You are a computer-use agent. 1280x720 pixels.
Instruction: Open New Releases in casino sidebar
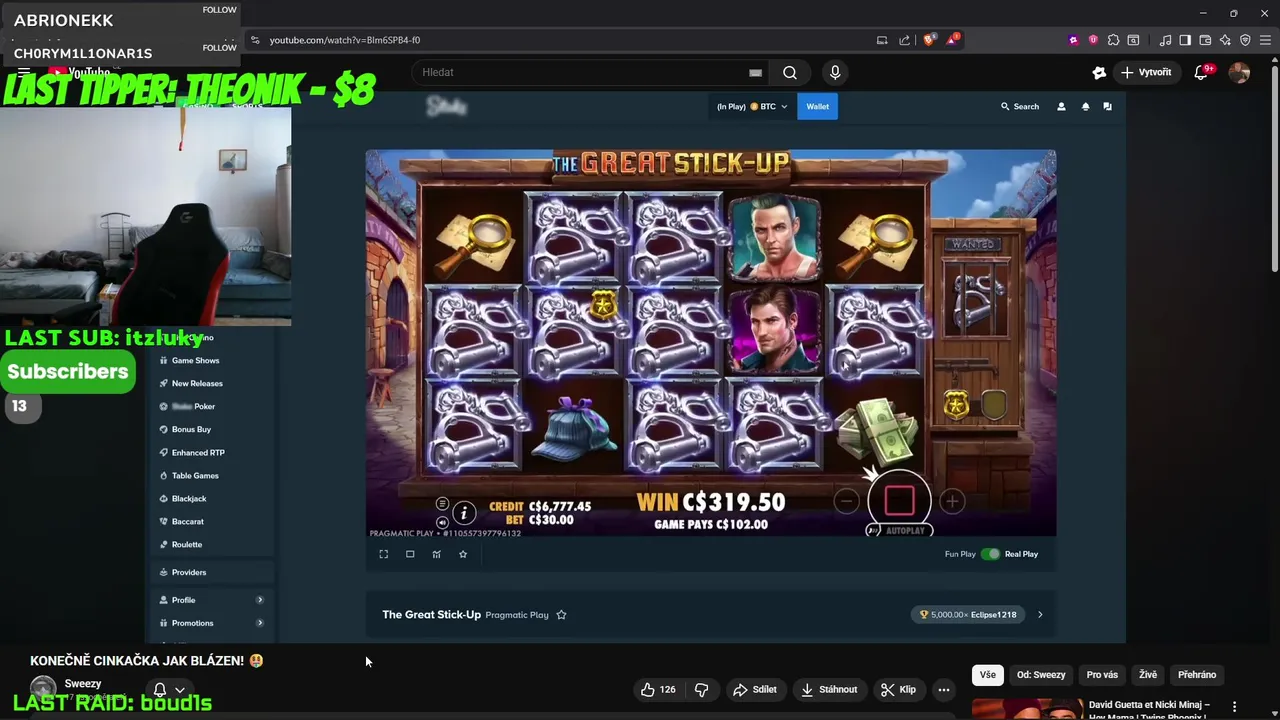click(x=197, y=383)
